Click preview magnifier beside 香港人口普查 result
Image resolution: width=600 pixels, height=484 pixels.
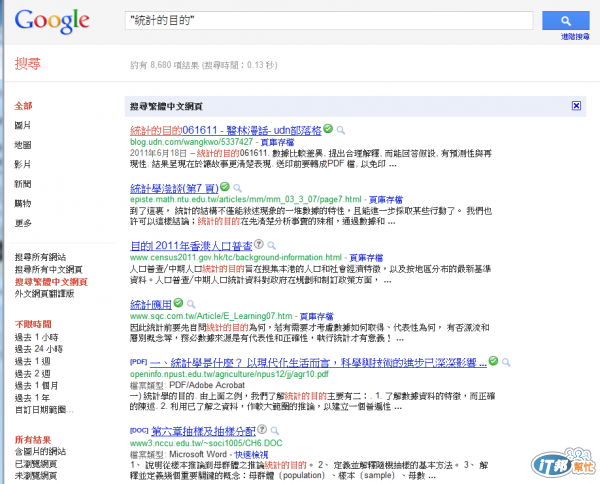tap(271, 246)
